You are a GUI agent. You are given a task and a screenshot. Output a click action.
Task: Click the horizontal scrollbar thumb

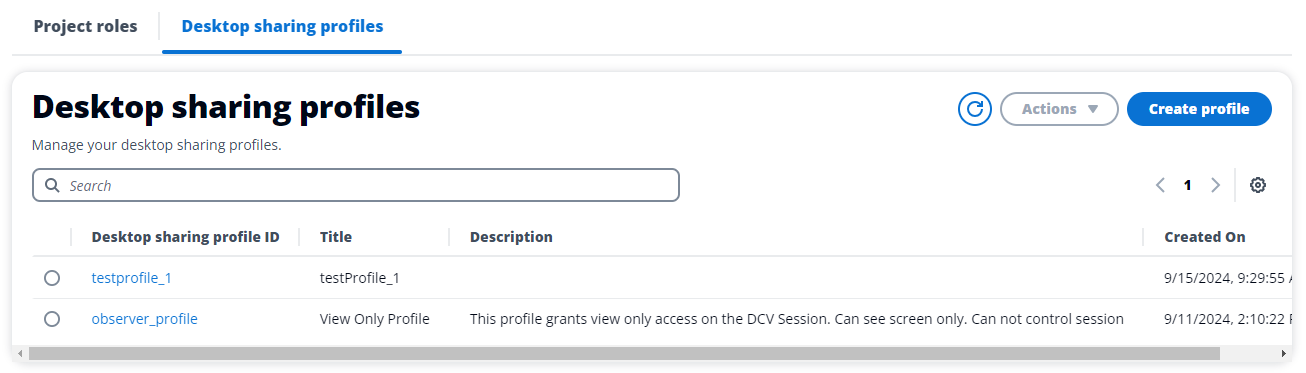[x=624, y=353]
